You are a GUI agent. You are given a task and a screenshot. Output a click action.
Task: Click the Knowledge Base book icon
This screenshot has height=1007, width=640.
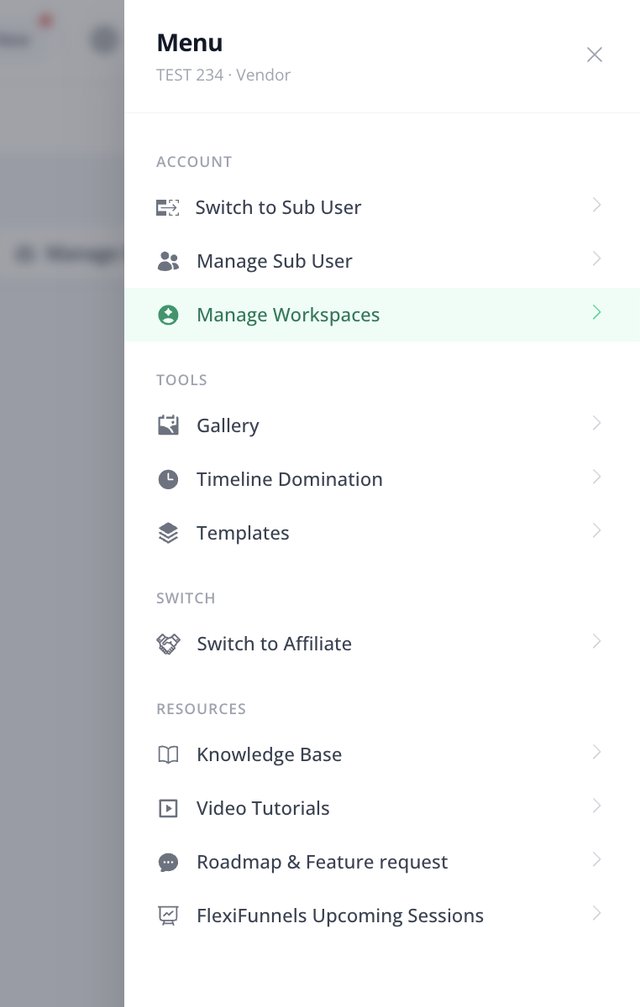(x=168, y=754)
